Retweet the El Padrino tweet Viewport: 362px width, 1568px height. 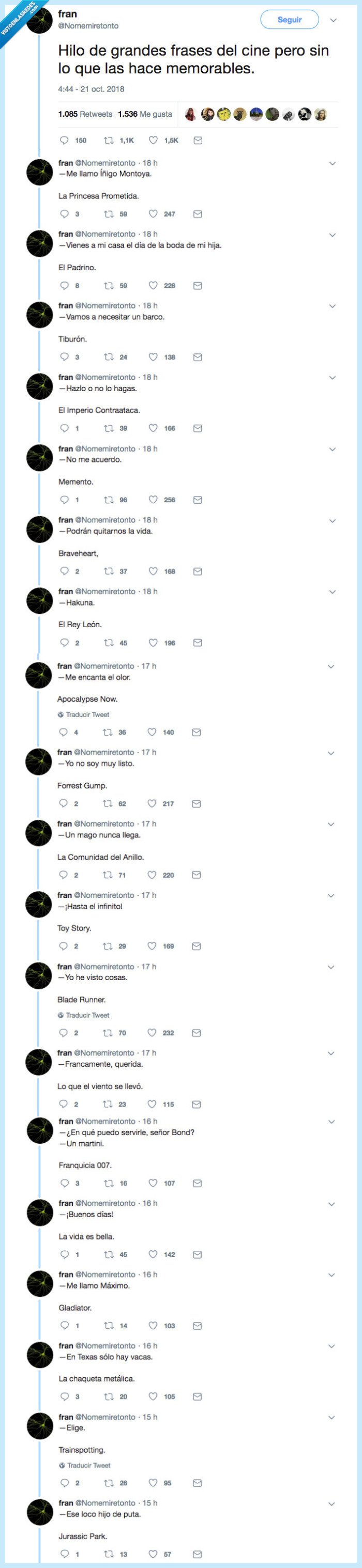(109, 286)
